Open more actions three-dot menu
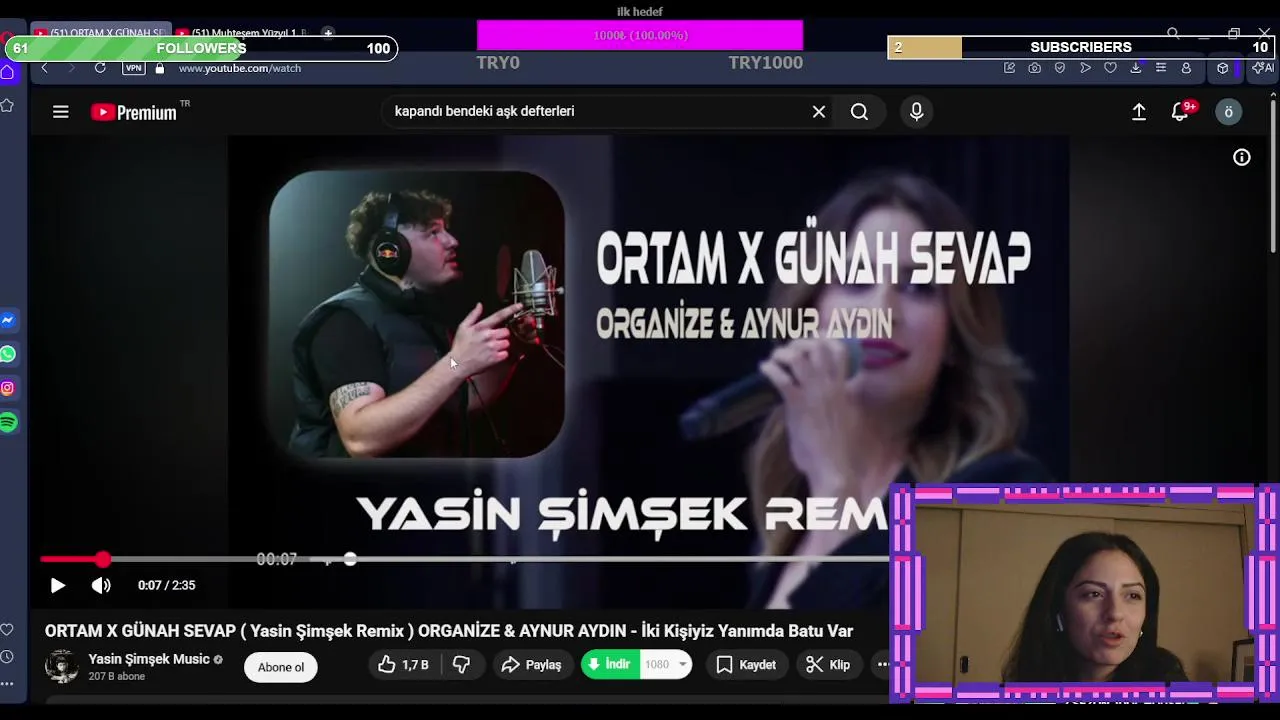This screenshot has width=1280, height=720. pyautogui.click(x=882, y=665)
